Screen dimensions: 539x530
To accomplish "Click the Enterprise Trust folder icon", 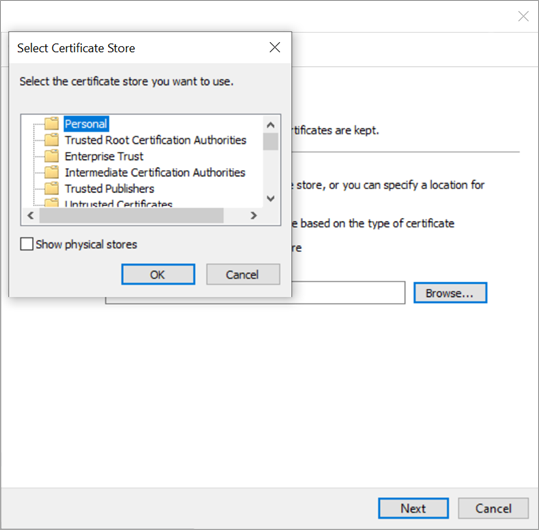I will (52, 156).
